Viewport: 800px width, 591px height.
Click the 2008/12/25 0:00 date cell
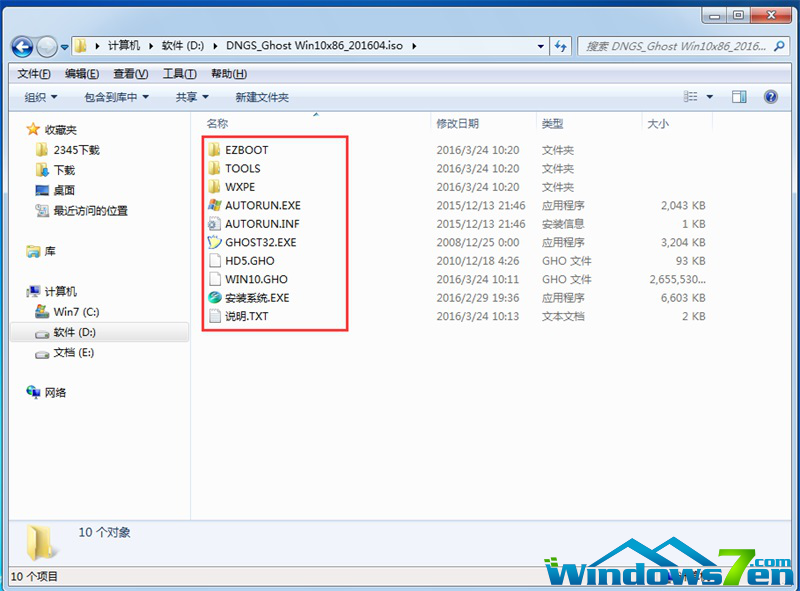point(478,242)
